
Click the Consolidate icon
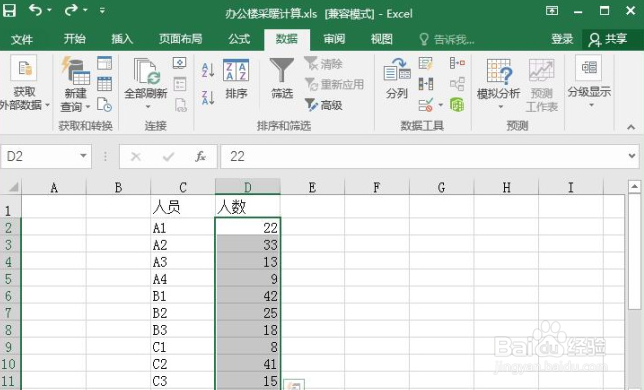[457, 63]
